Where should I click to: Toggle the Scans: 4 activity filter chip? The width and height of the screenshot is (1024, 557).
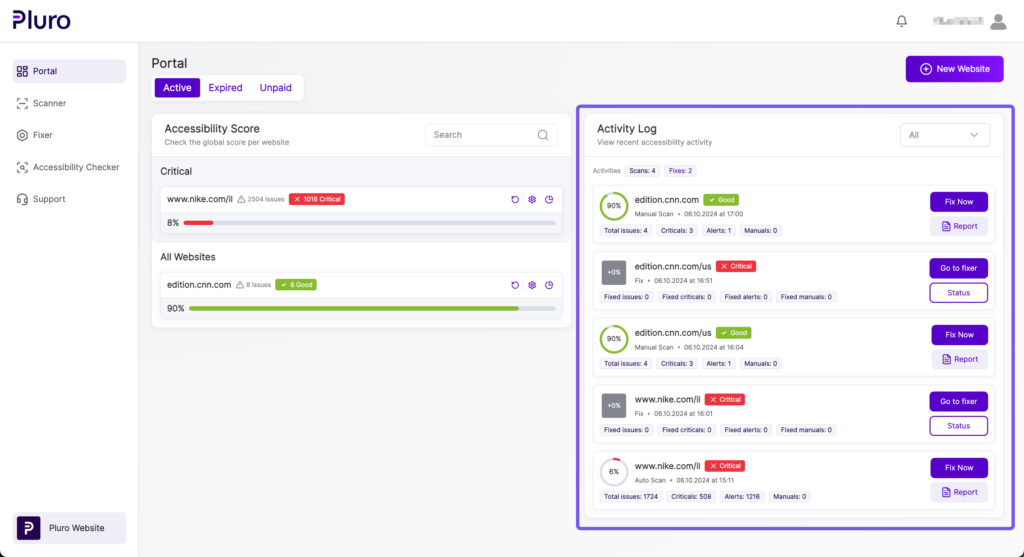click(642, 171)
